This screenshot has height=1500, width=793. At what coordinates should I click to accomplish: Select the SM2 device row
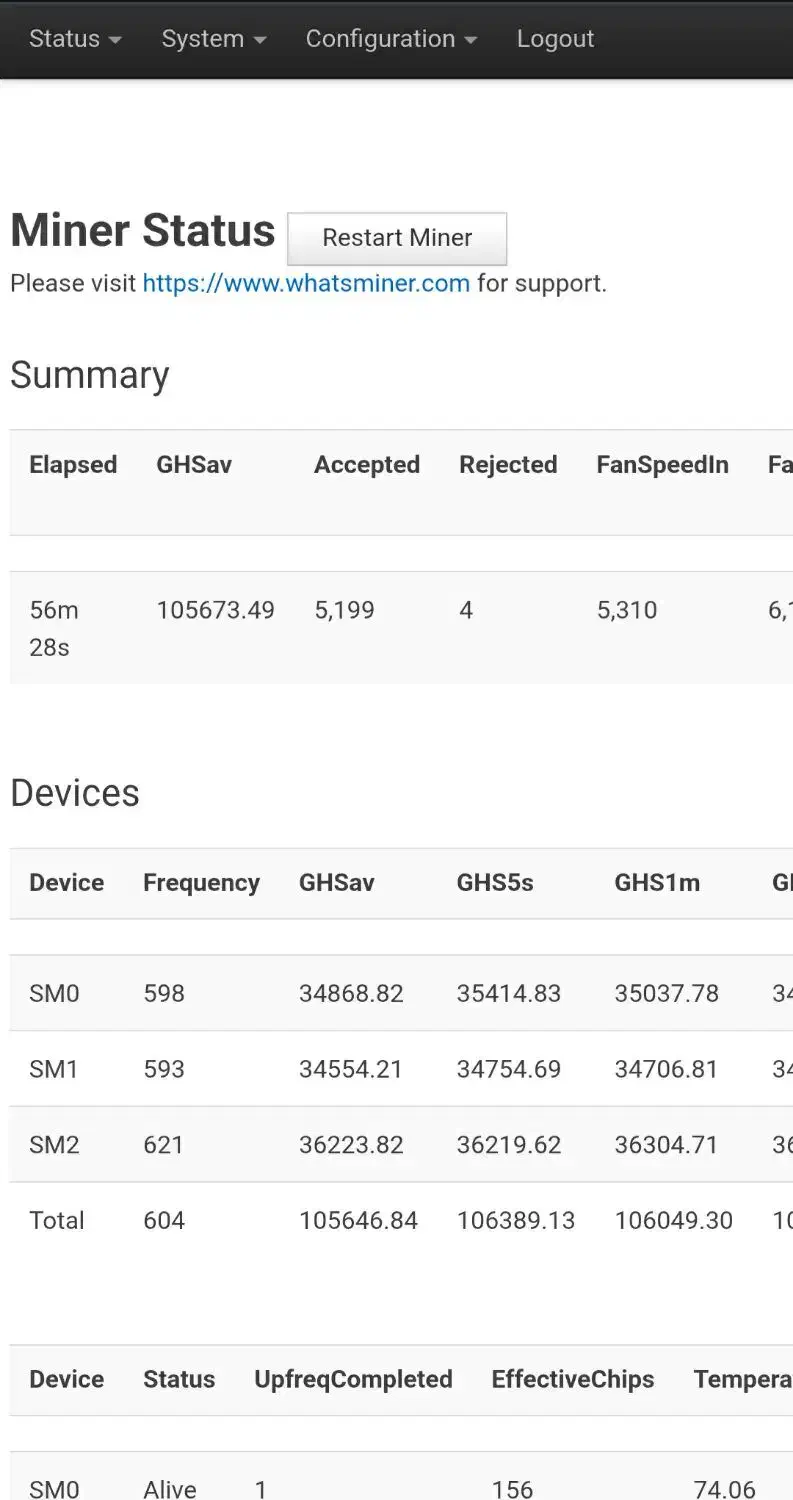[54, 1145]
